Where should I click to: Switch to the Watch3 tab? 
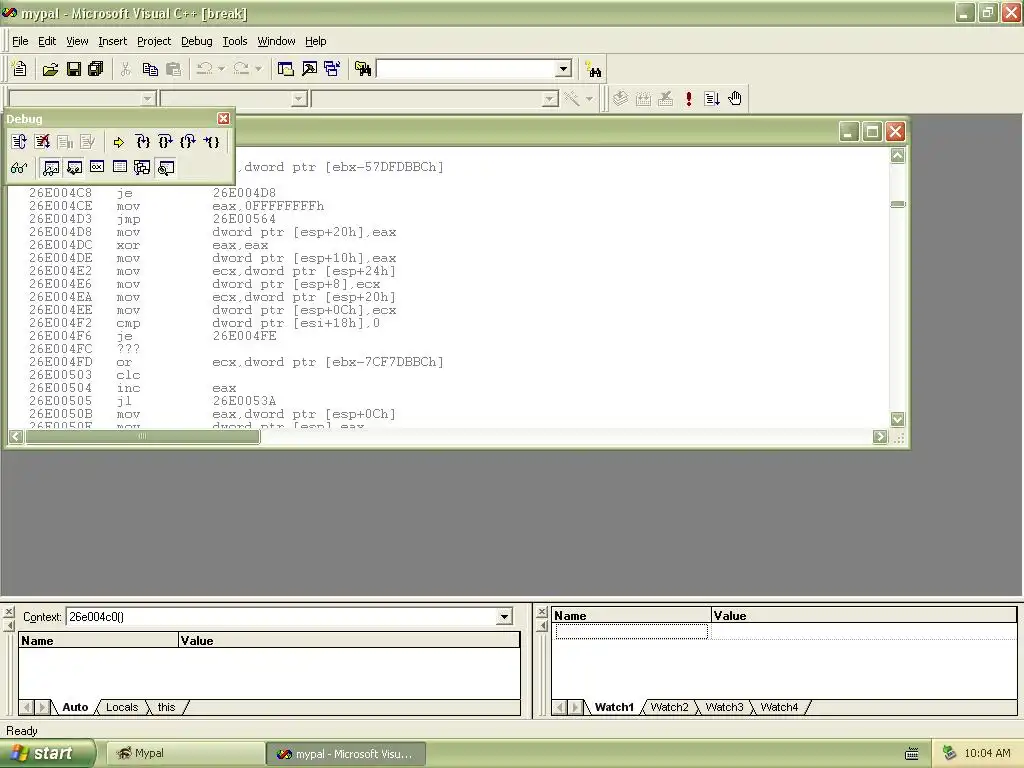coord(724,707)
